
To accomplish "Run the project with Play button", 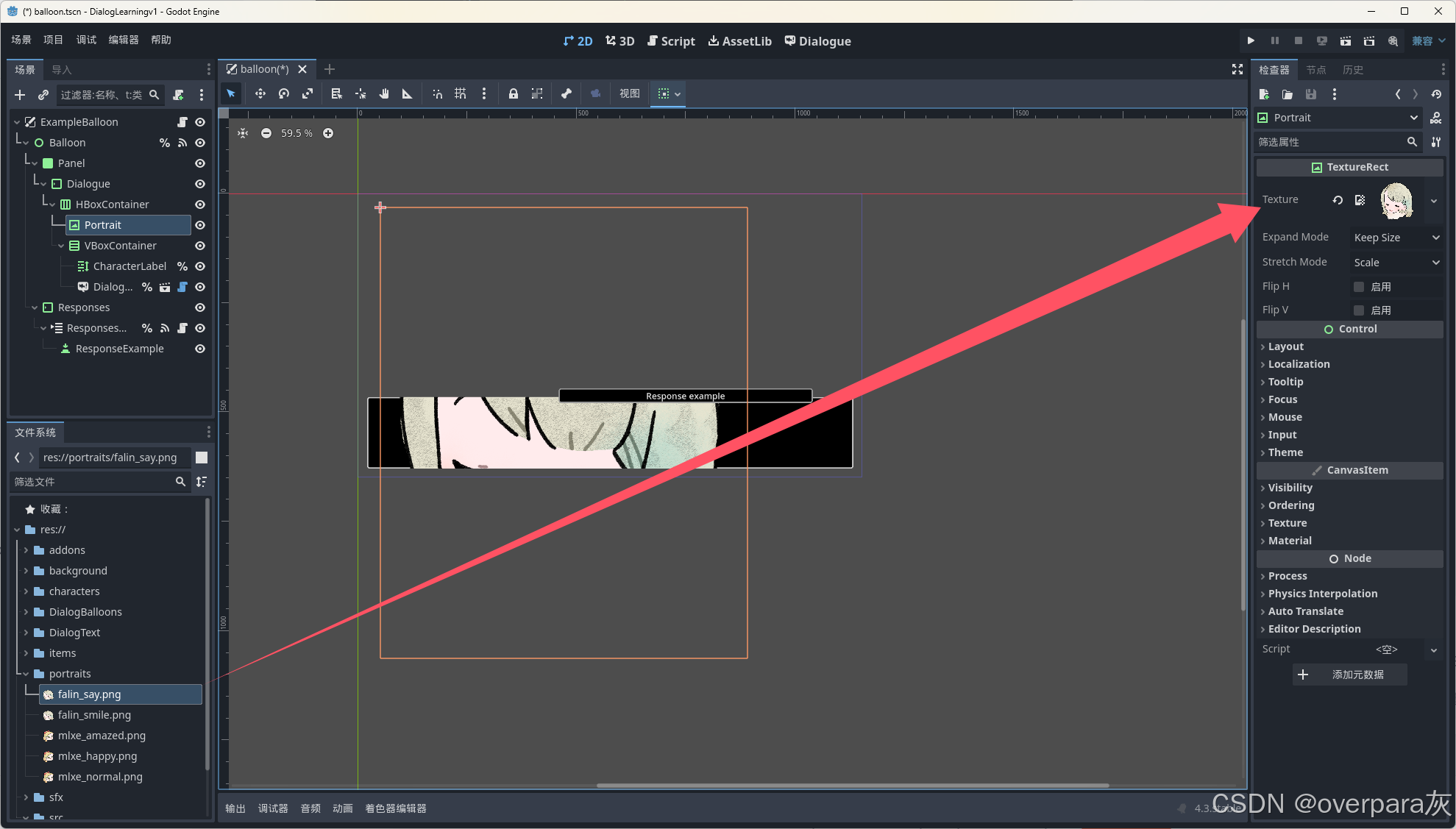I will pos(1251,40).
